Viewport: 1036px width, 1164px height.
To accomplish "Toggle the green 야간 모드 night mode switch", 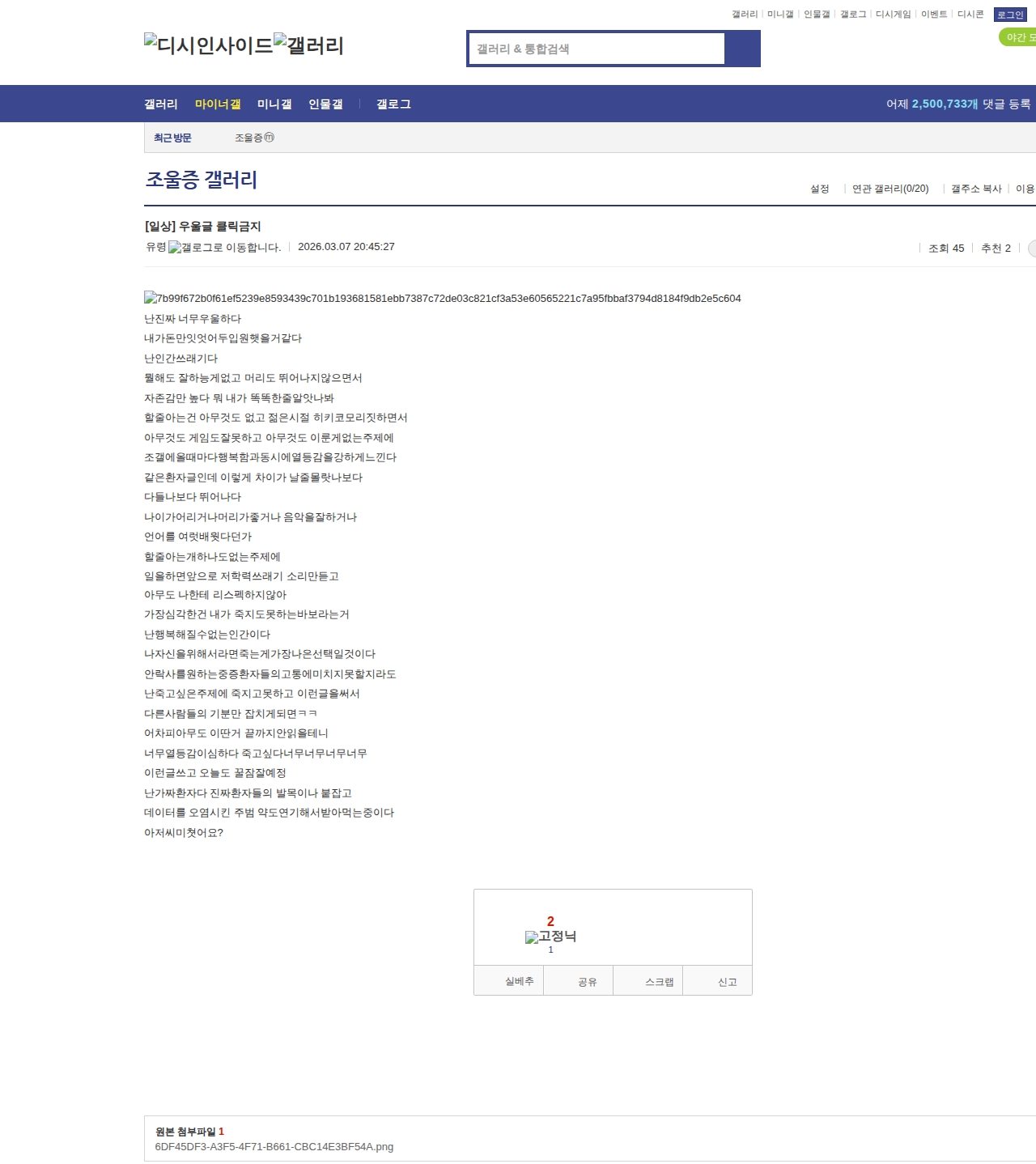I will pyautogui.click(x=1018, y=37).
